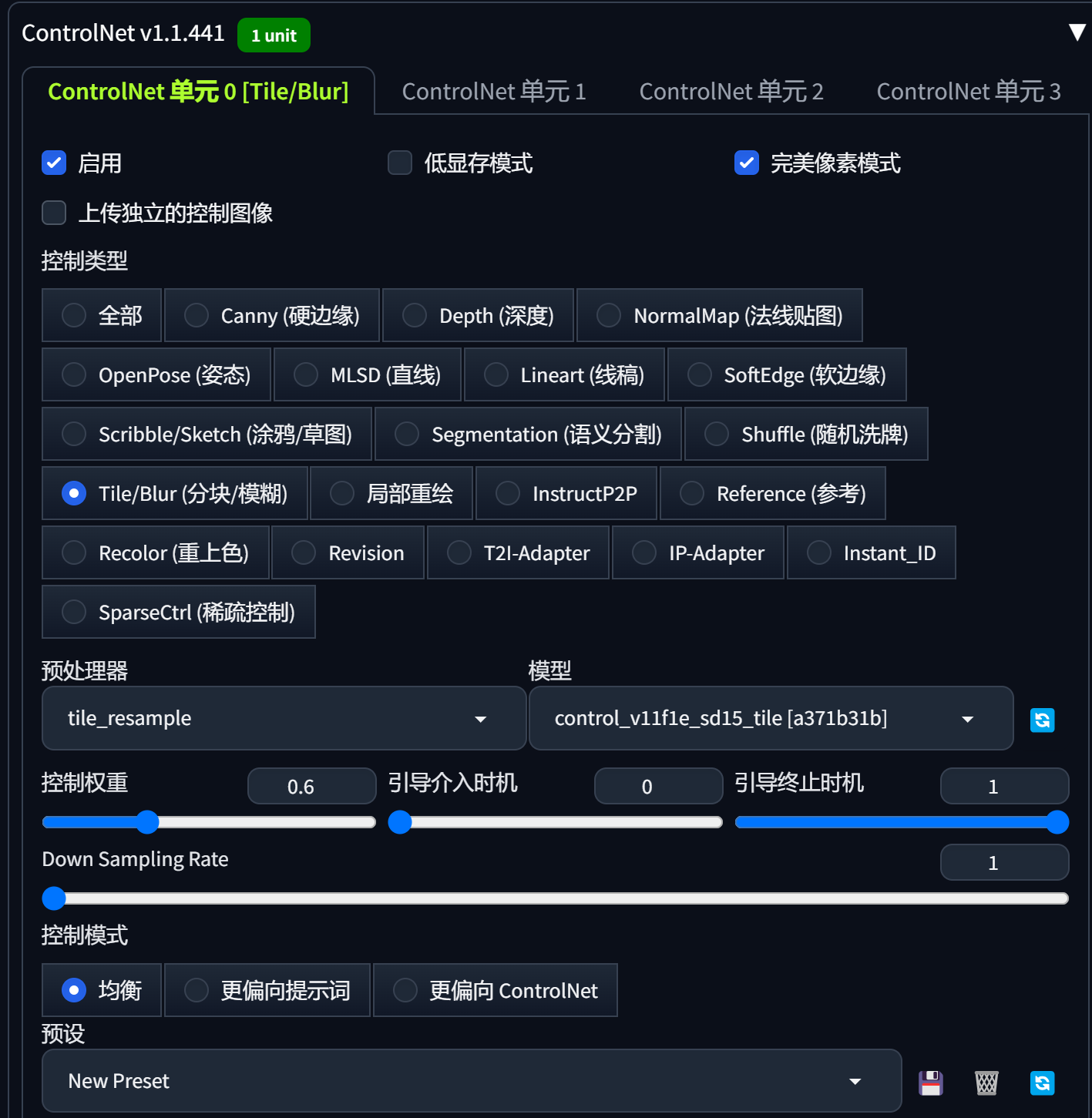The height and width of the screenshot is (1118, 1092).
Task: Click the 引导介入时机 value field
Action: click(x=658, y=786)
